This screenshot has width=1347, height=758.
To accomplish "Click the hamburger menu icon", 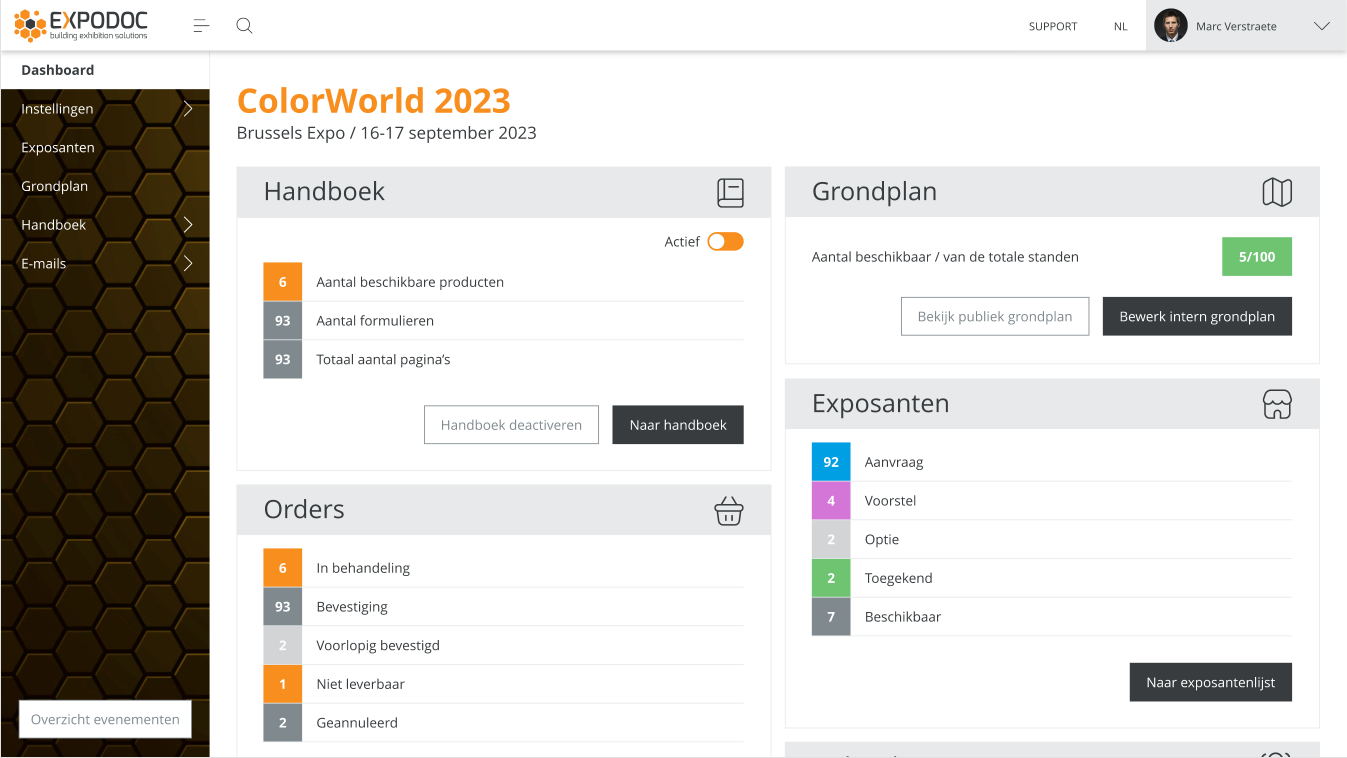I will coord(200,25).
